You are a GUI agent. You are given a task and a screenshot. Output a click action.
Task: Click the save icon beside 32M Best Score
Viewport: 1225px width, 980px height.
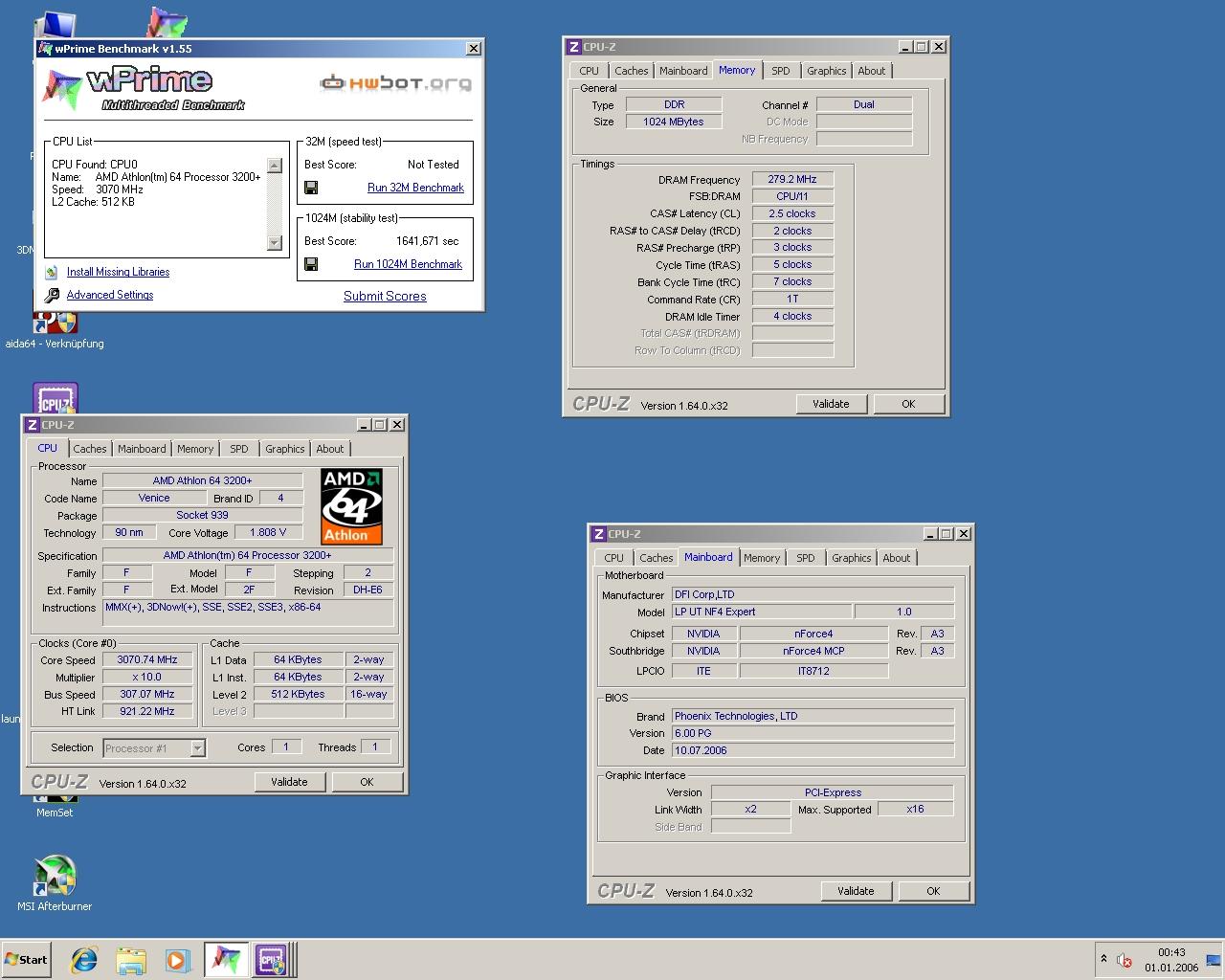click(311, 188)
